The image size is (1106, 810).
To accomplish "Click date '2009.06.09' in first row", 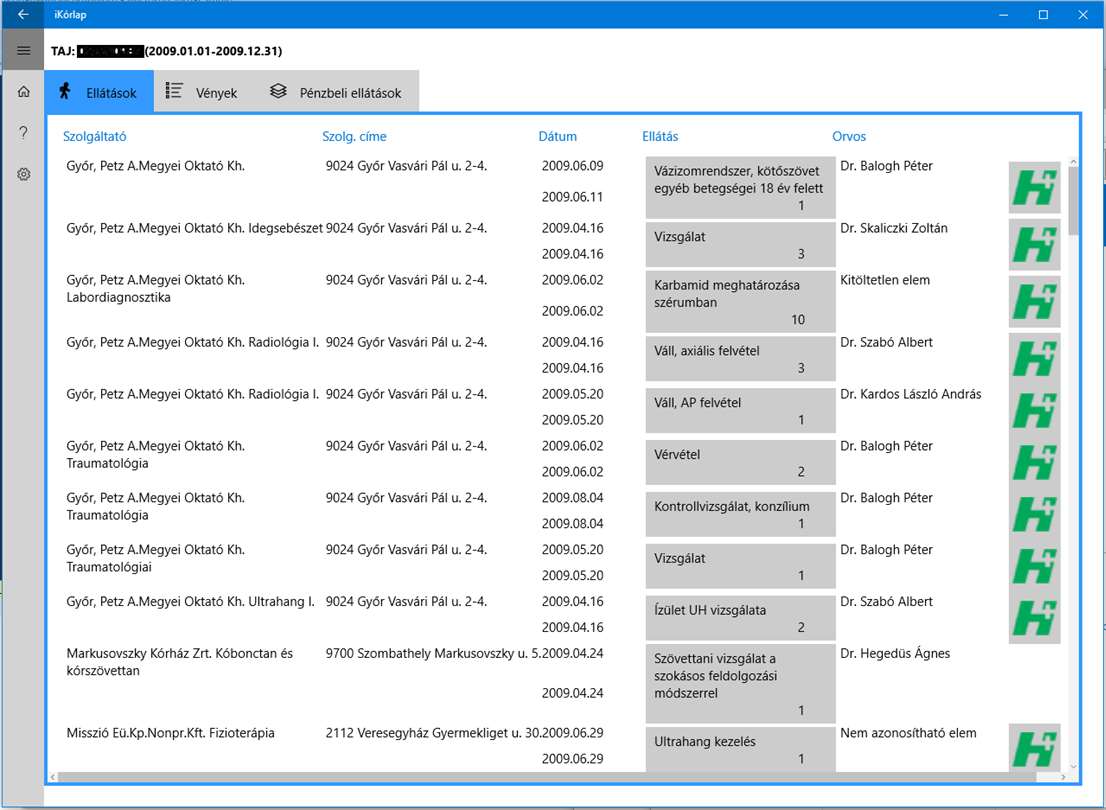I will [x=572, y=166].
